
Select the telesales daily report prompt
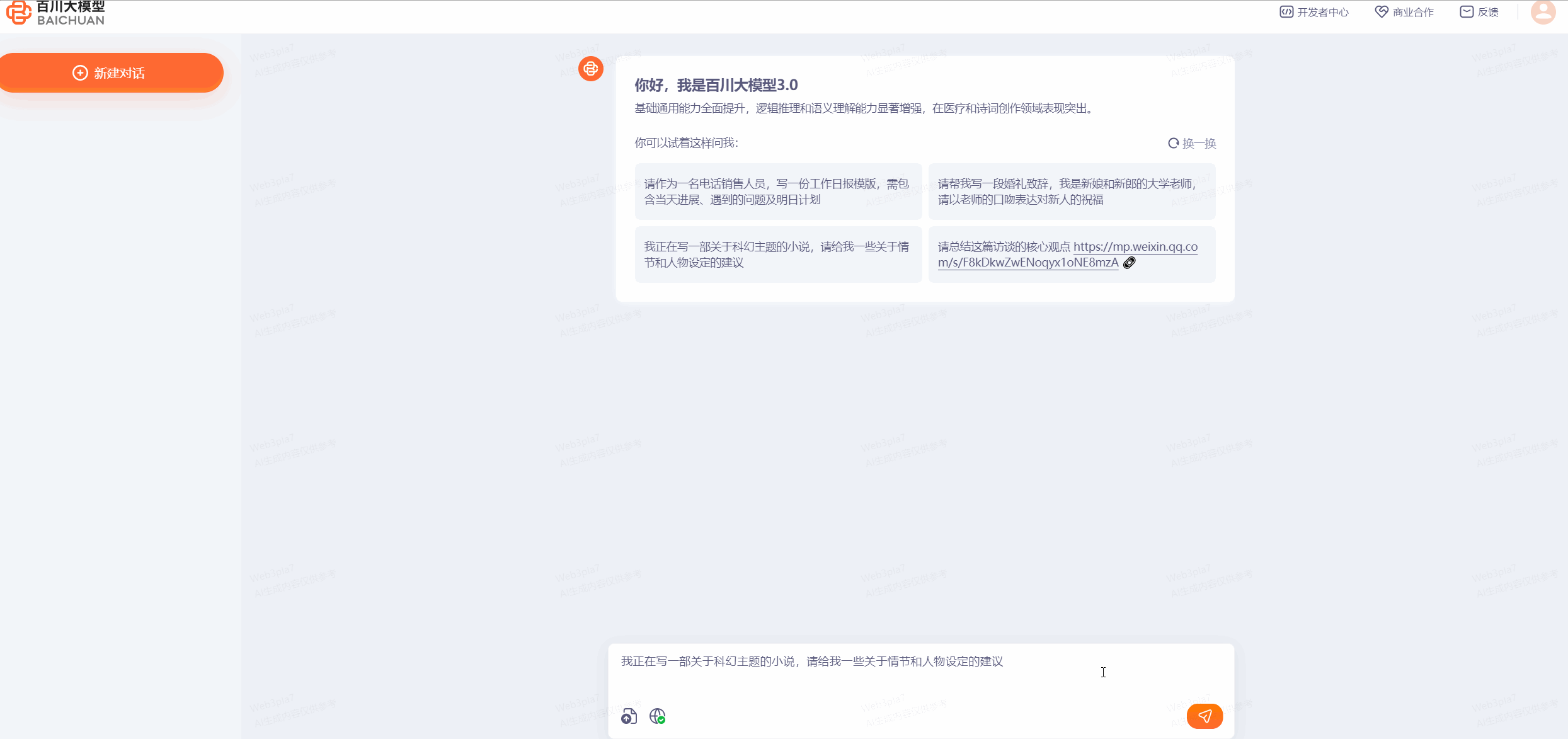[778, 192]
